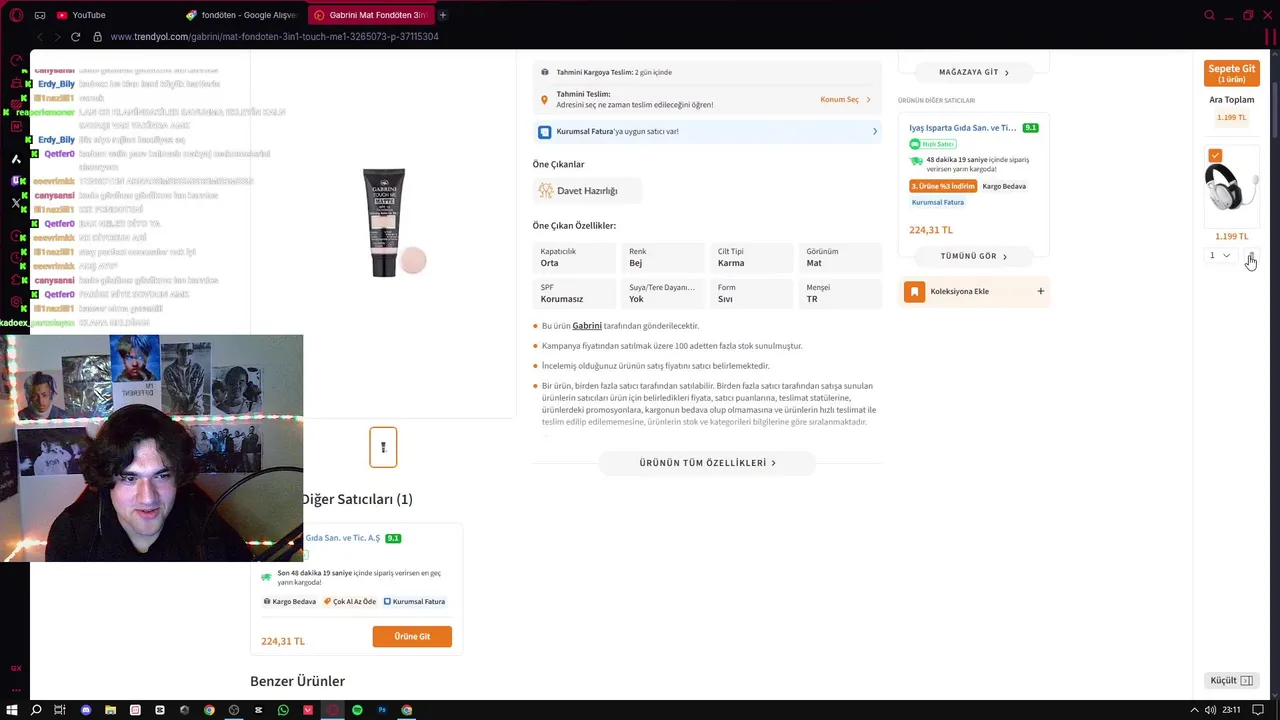The height and width of the screenshot is (720, 1280).
Task: Open File Explorer from taskbar
Action: pos(110,710)
